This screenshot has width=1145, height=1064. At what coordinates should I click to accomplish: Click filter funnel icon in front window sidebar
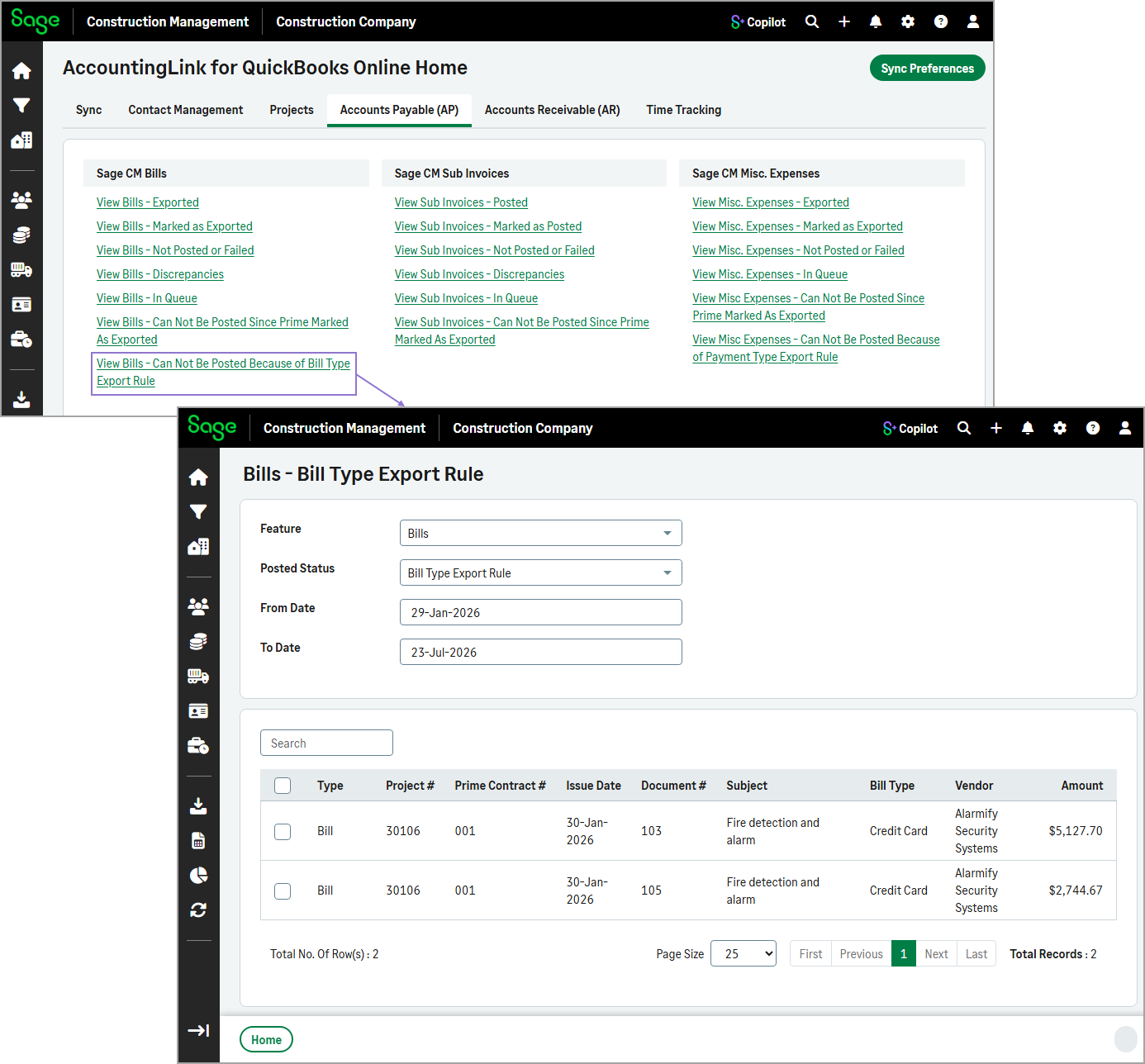coord(198,511)
